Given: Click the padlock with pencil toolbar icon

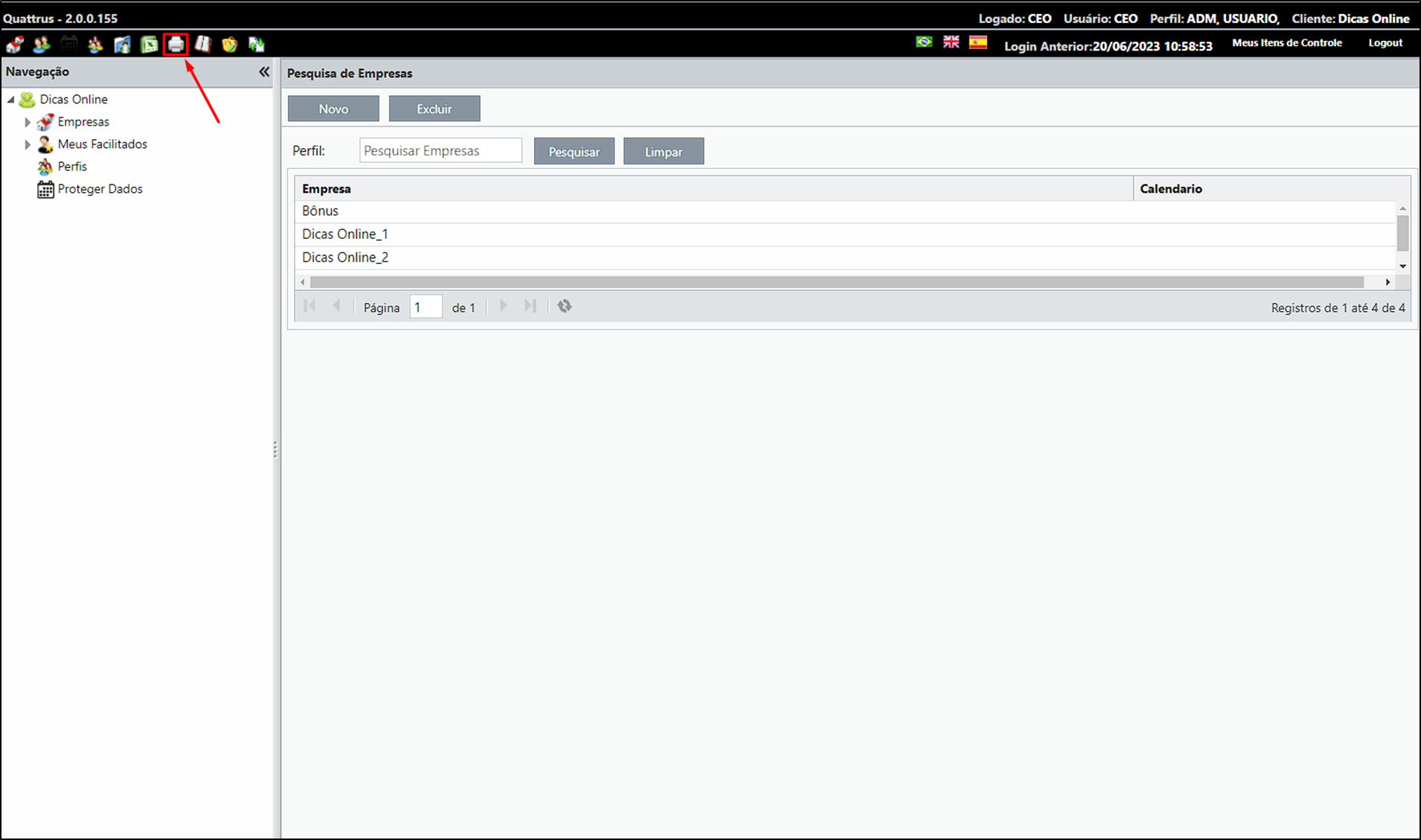Looking at the screenshot, I should 230,45.
